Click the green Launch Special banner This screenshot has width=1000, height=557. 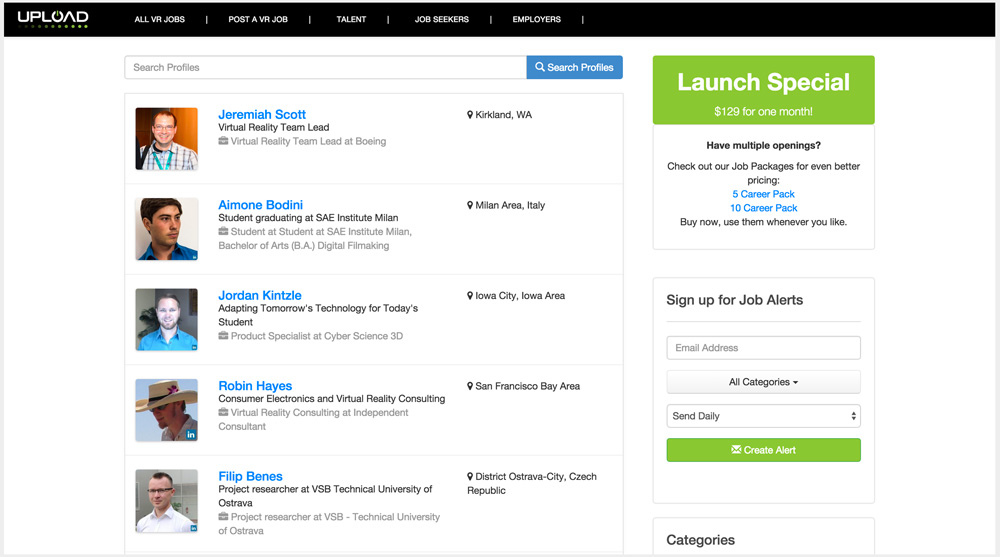click(x=763, y=91)
